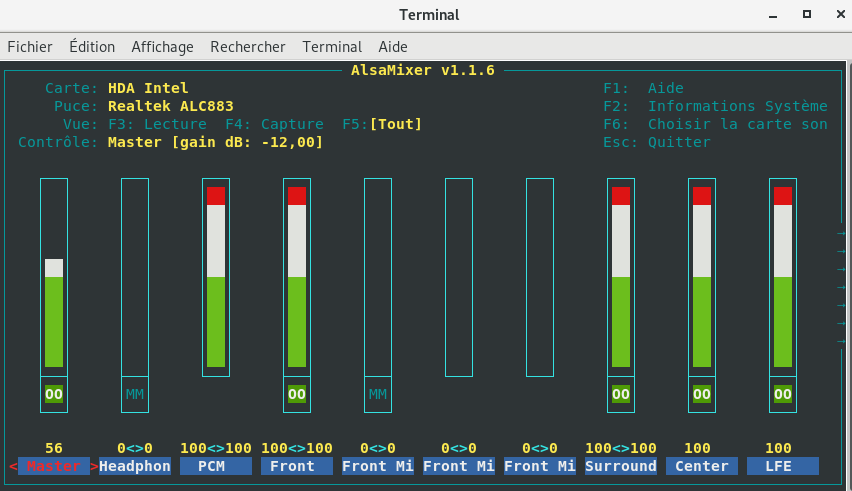852x491 pixels.
Task: Click the F3 Lecture view label
Action: pos(157,124)
